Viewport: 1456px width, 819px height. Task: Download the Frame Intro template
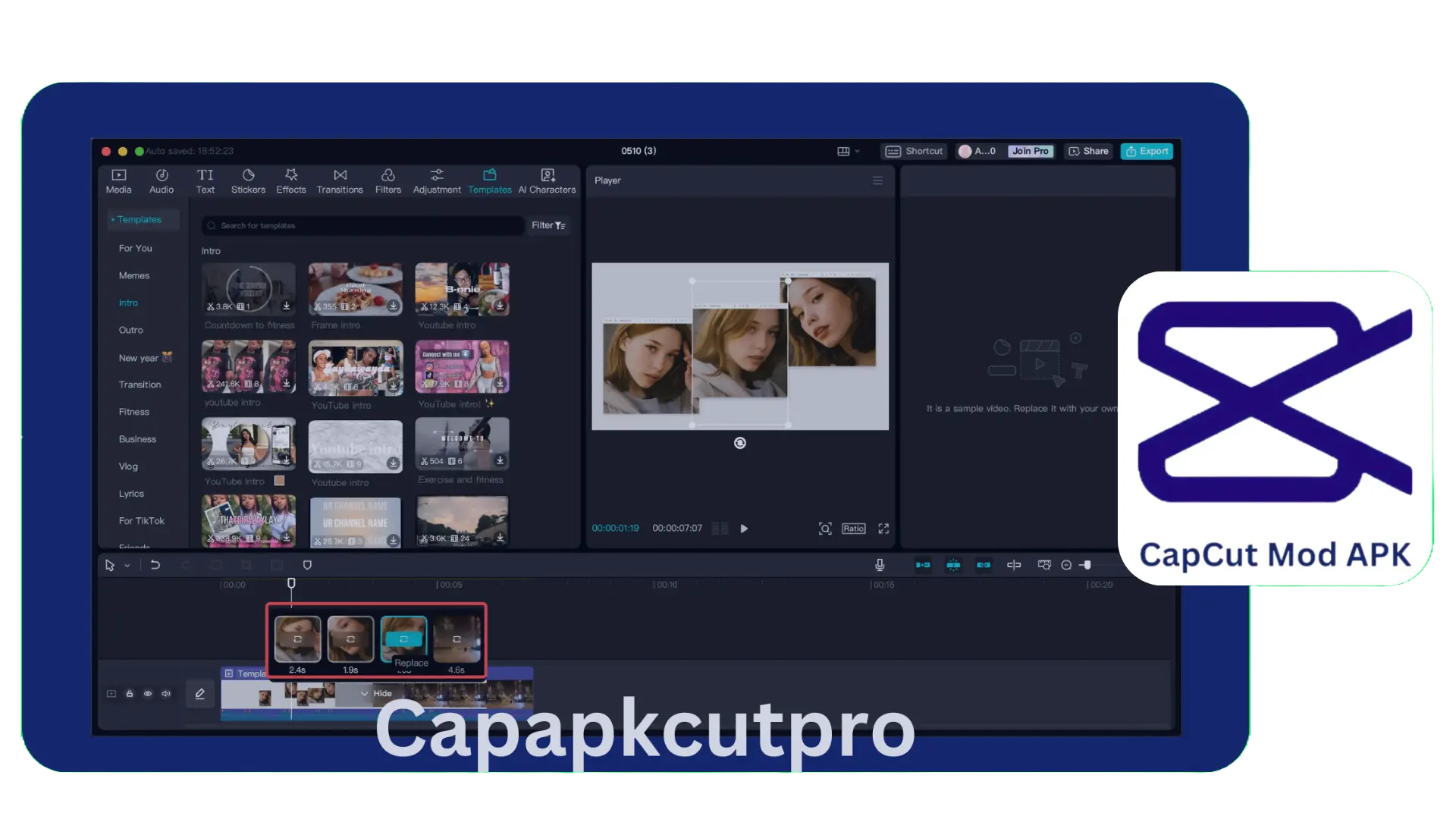393,306
